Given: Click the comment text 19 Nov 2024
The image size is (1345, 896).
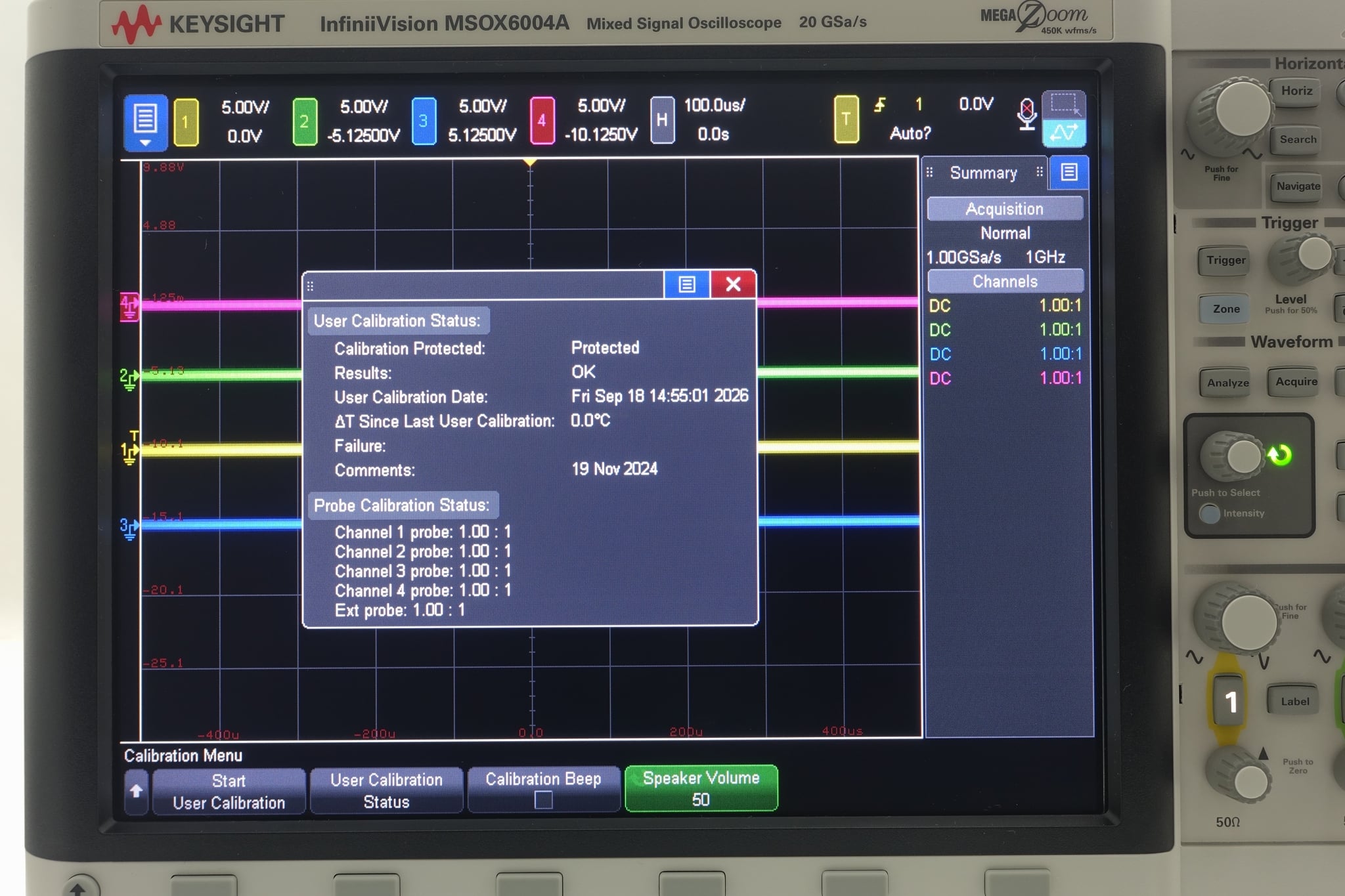Looking at the screenshot, I should (614, 469).
